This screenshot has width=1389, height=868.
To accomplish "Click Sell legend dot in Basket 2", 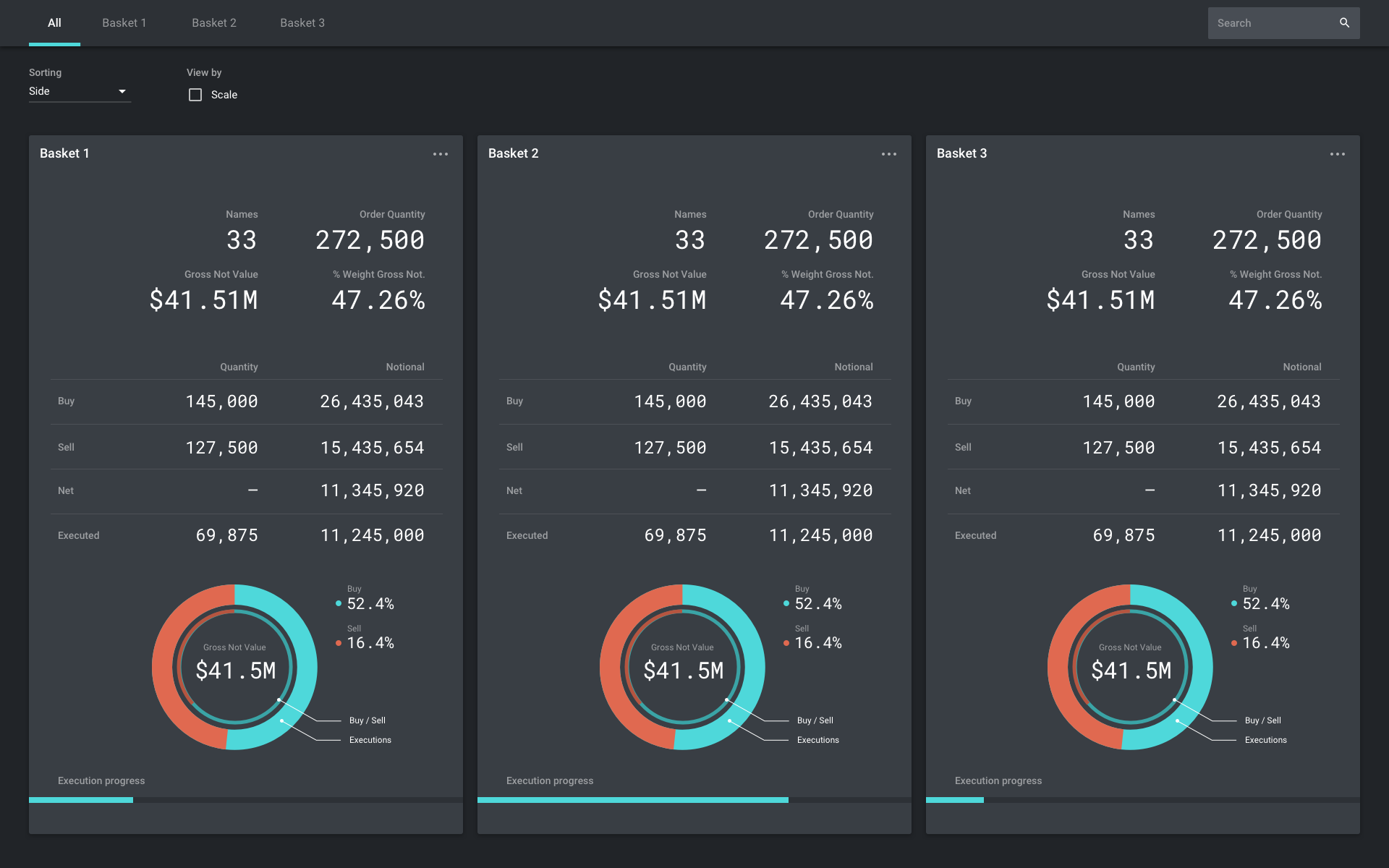I will coord(786,643).
